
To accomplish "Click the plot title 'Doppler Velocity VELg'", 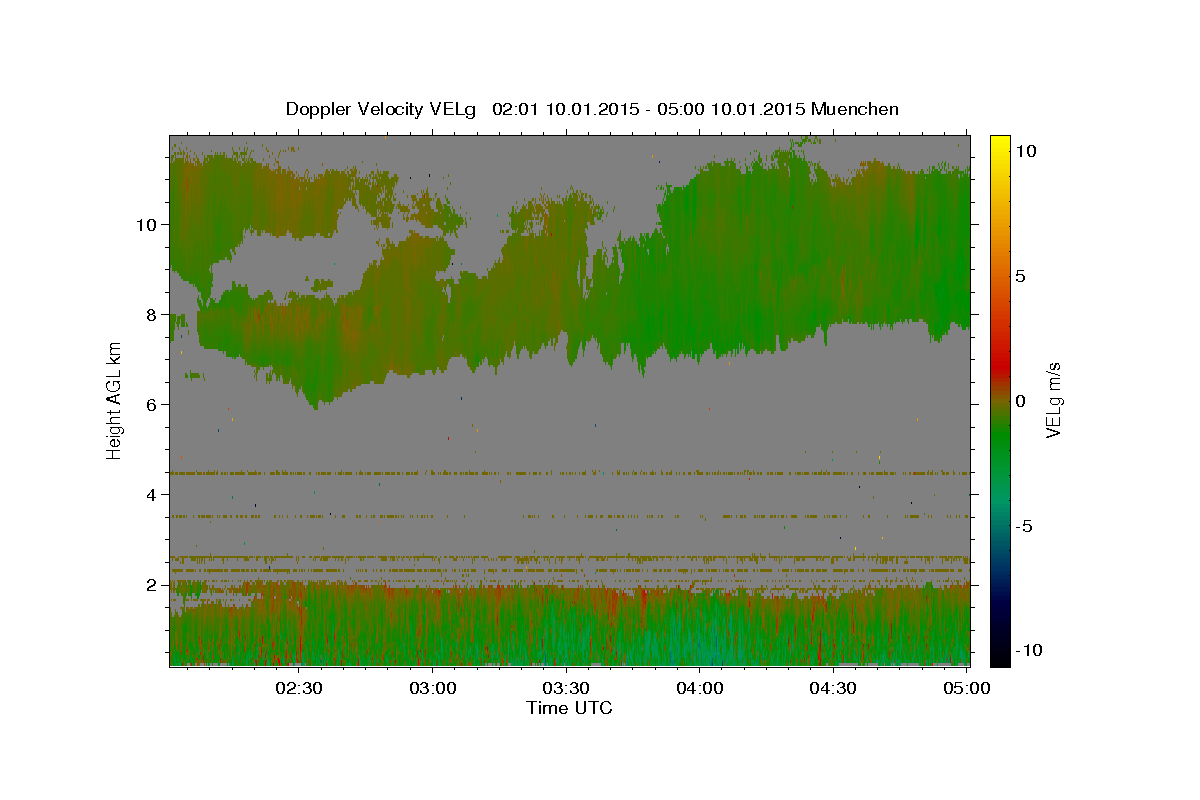I will point(381,109).
